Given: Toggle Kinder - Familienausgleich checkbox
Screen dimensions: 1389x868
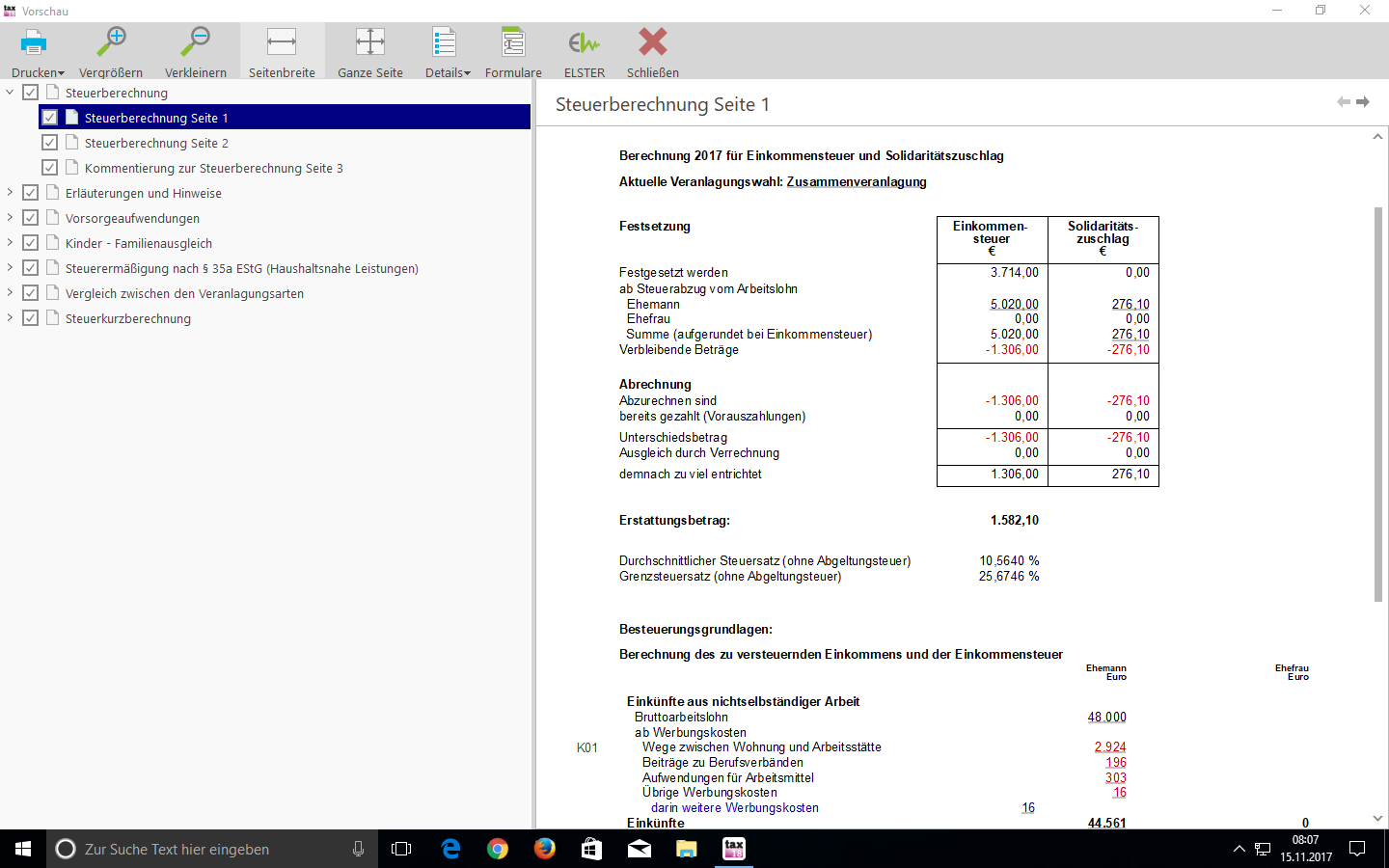Looking at the screenshot, I should [31, 243].
